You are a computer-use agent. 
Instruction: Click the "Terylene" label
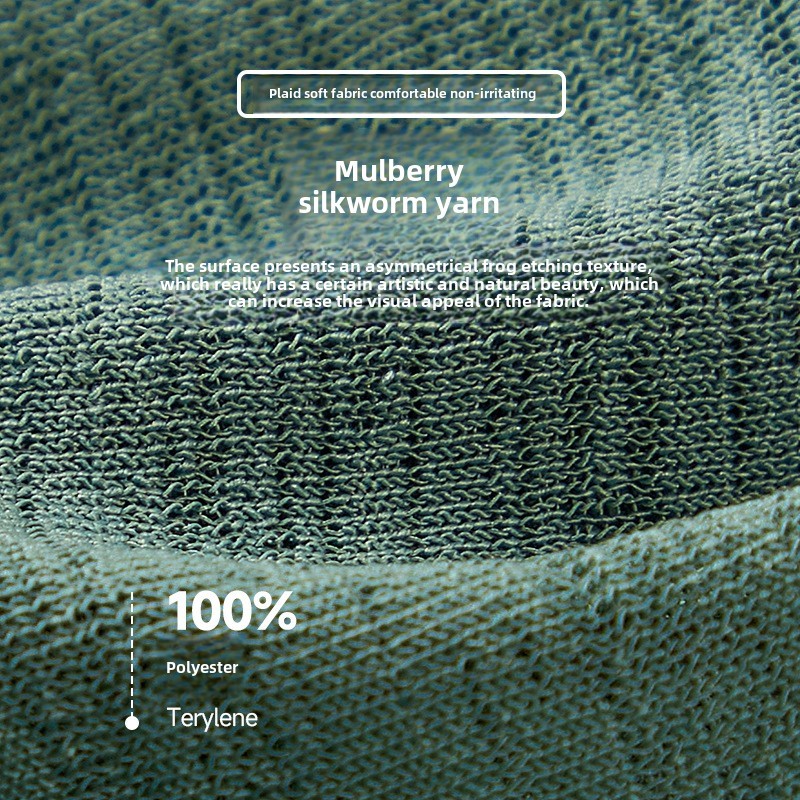click(212, 718)
